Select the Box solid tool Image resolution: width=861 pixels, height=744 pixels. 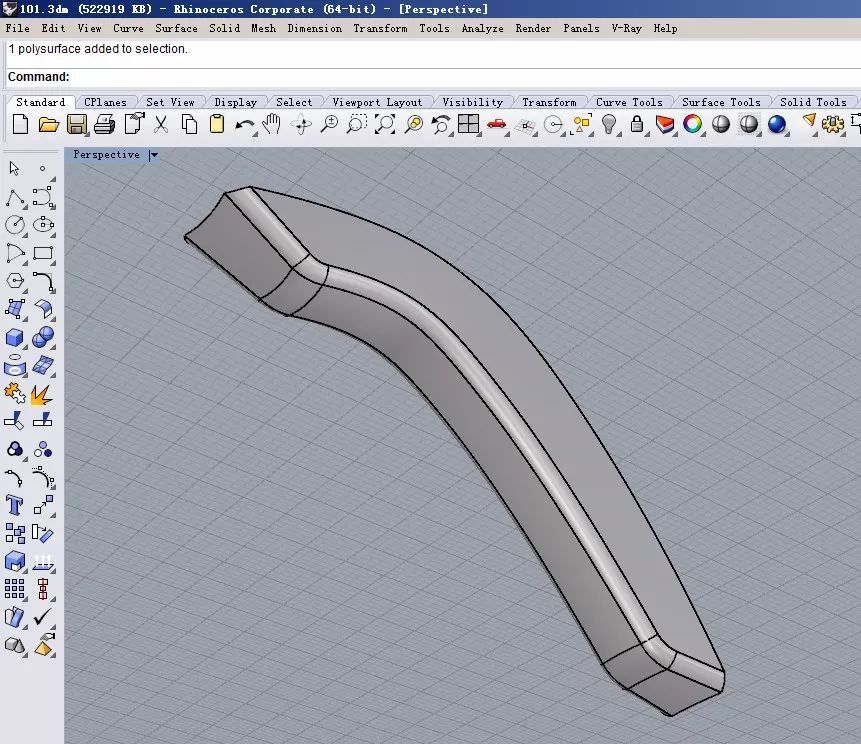pyautogui.click(x=15, y=338)
